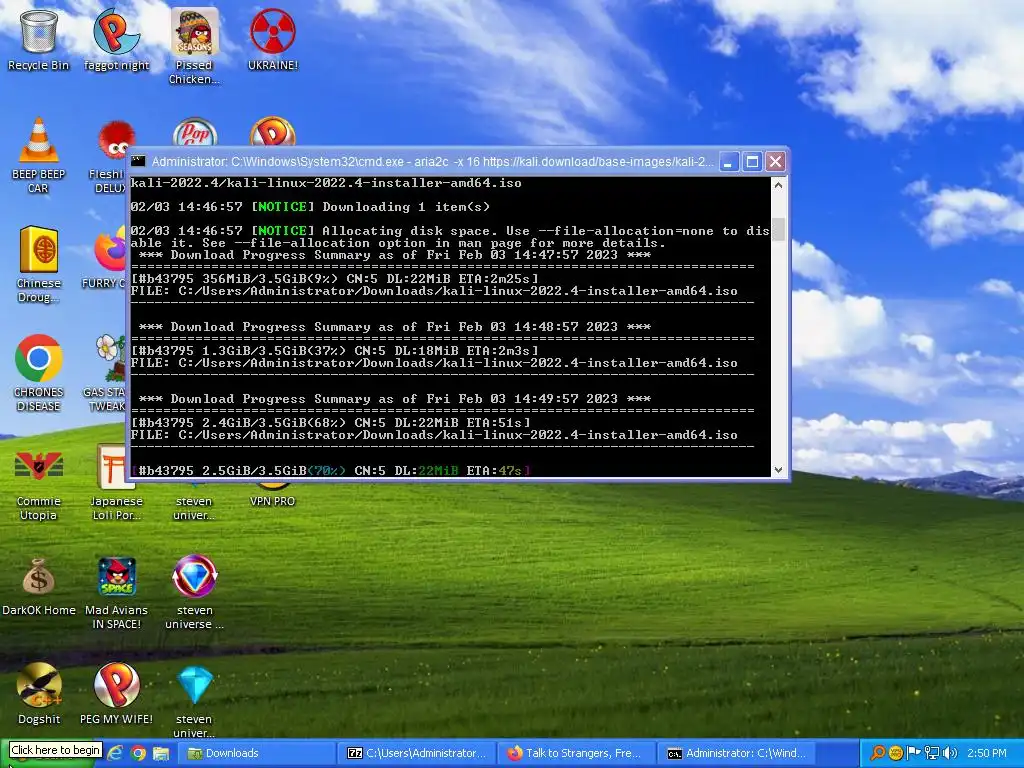The width and height of the screenshot is (1024, 768).
Task: Click the 2:50 PM taskbar clock
Action: pos(987,753)
